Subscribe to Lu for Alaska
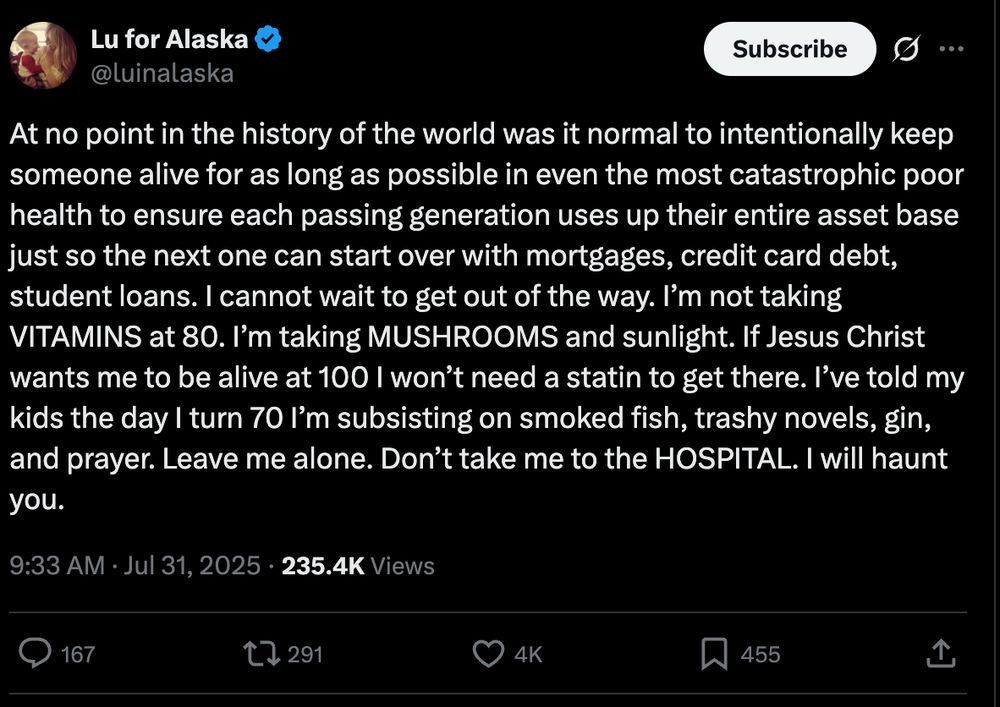The image size is (1000, 707). coord(790,49)
